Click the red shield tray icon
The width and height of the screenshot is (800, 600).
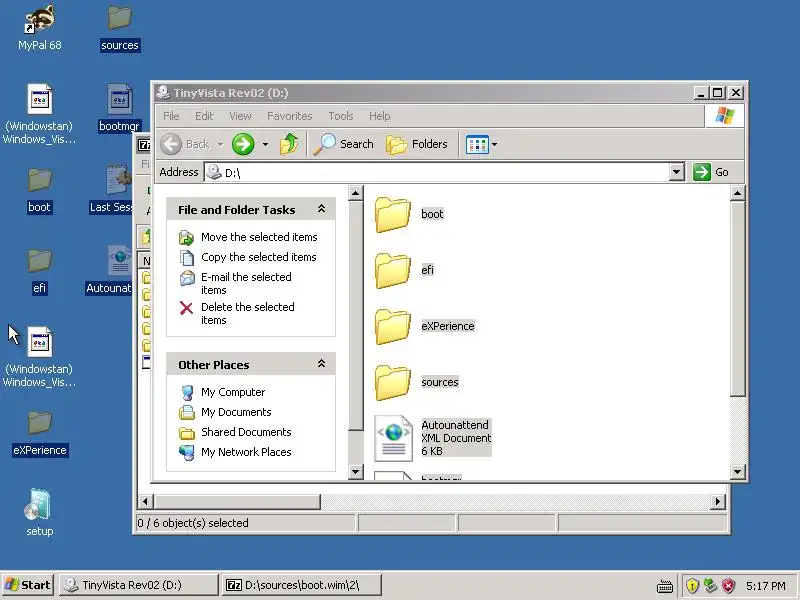(728, 585)
